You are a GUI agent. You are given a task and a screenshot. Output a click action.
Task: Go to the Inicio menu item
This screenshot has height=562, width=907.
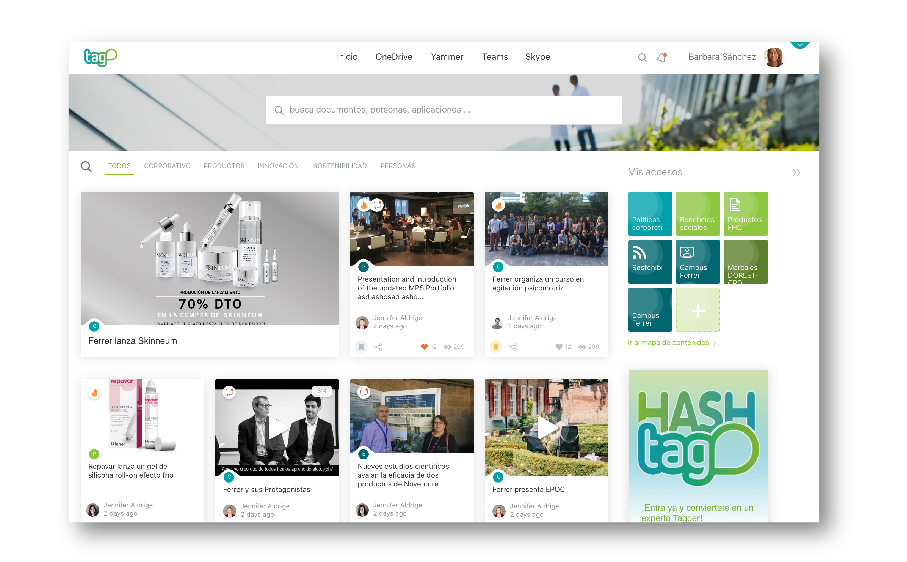pos(347,57)
